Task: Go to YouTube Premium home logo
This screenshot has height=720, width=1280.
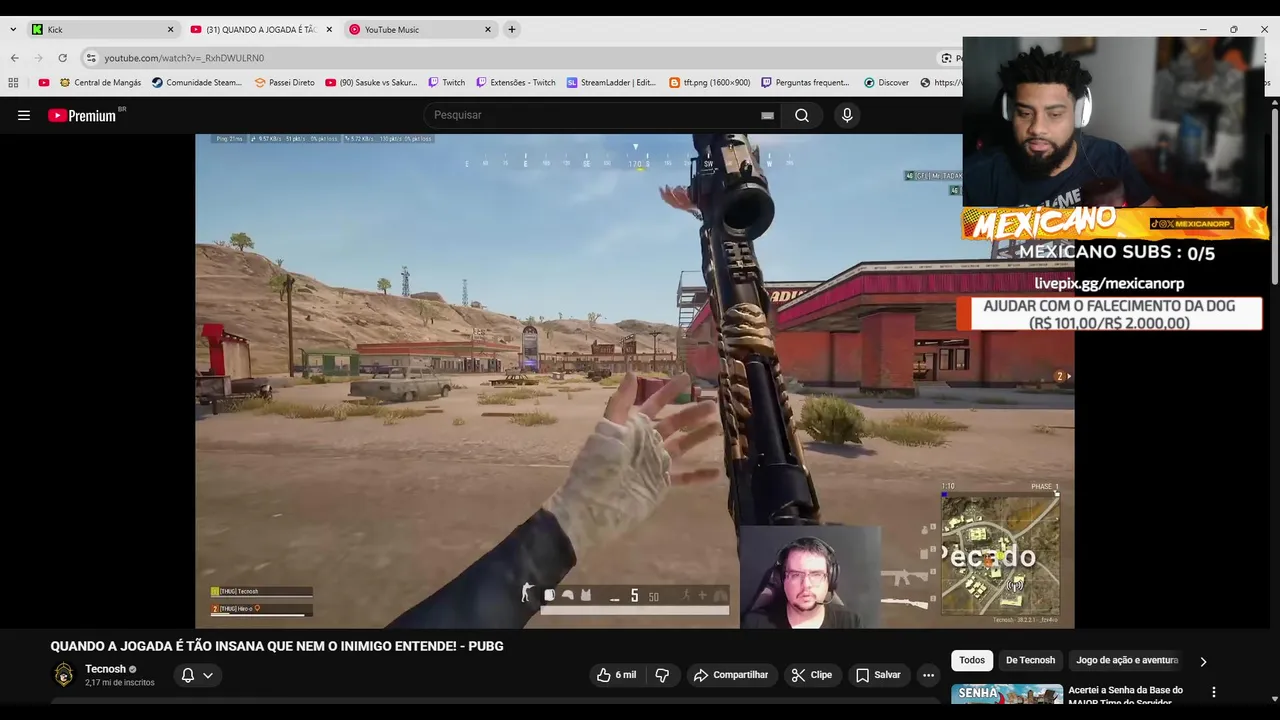Action: [x=82, y=115]
